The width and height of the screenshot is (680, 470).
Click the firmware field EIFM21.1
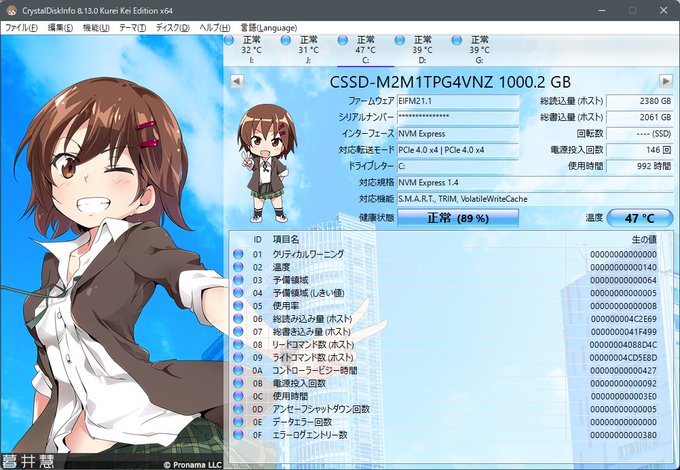458,101
